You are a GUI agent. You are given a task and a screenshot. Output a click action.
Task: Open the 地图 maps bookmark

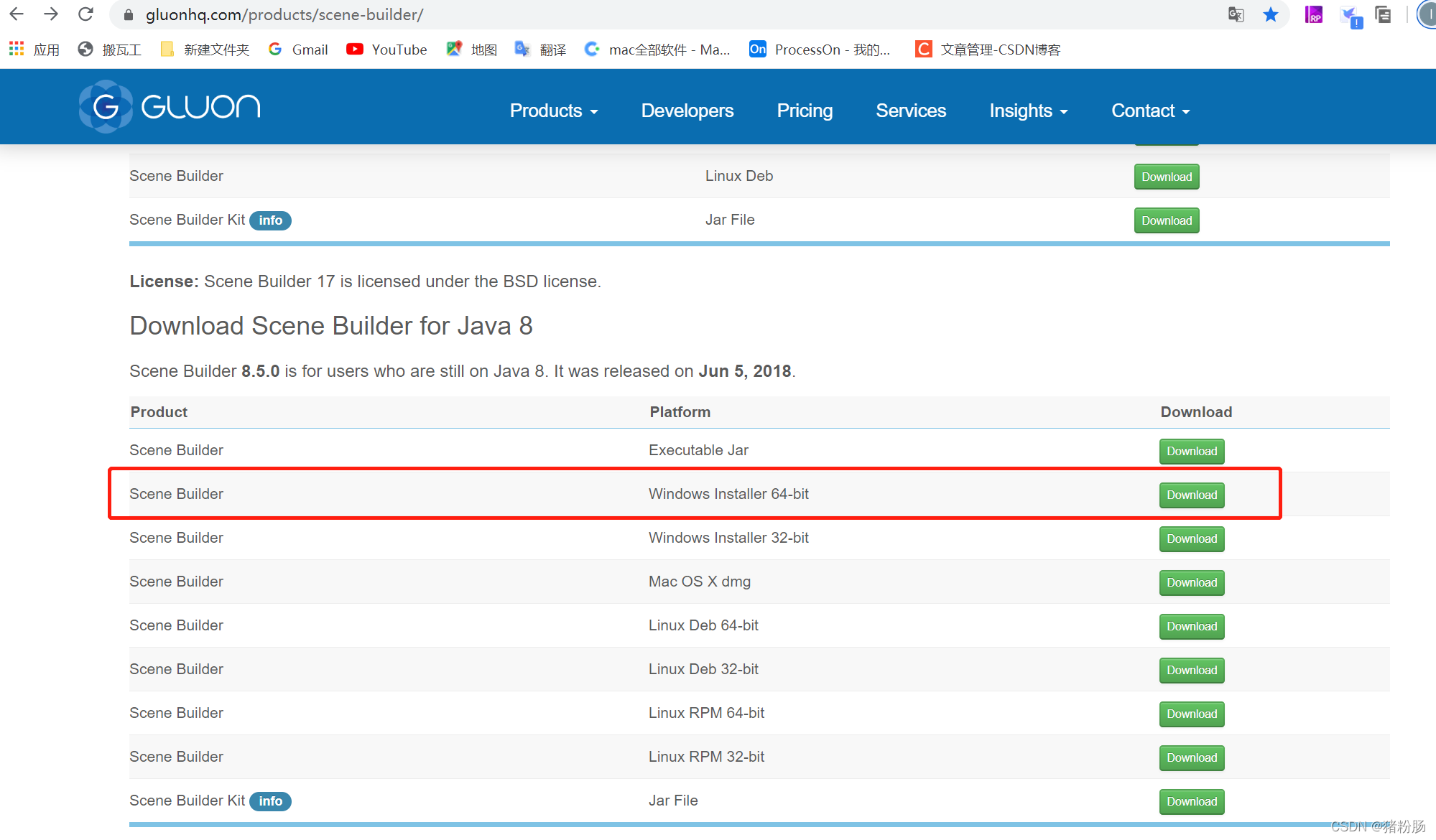pos(471,49)
